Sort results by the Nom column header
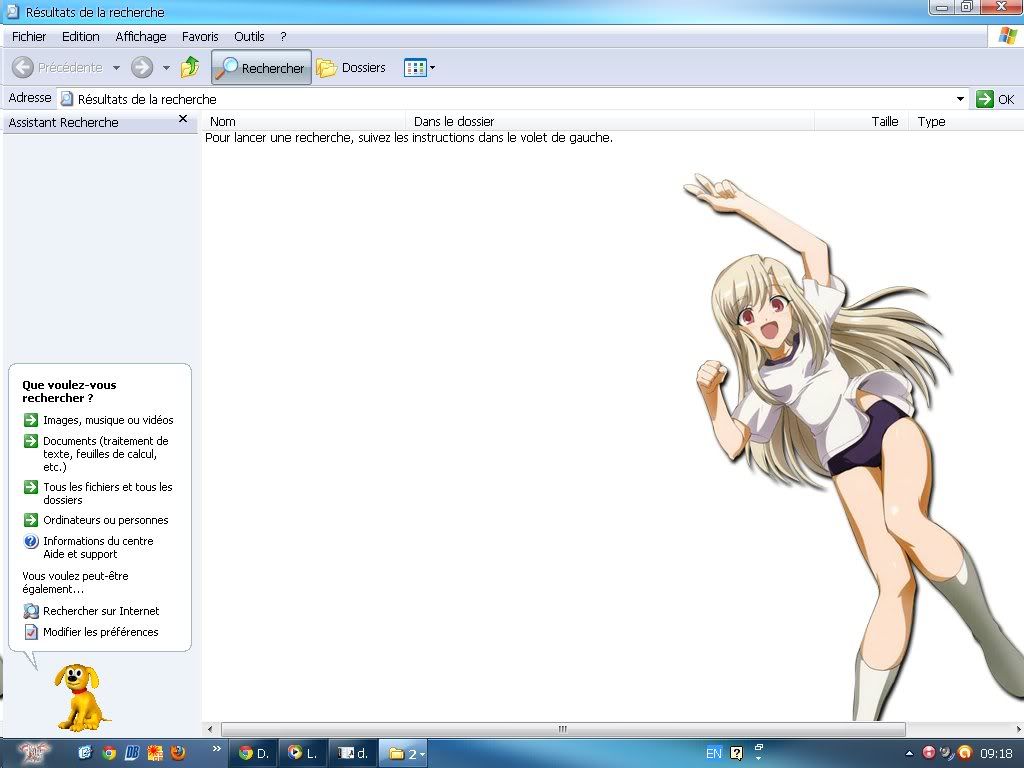 pyautogui.click(x=223, y=121)
